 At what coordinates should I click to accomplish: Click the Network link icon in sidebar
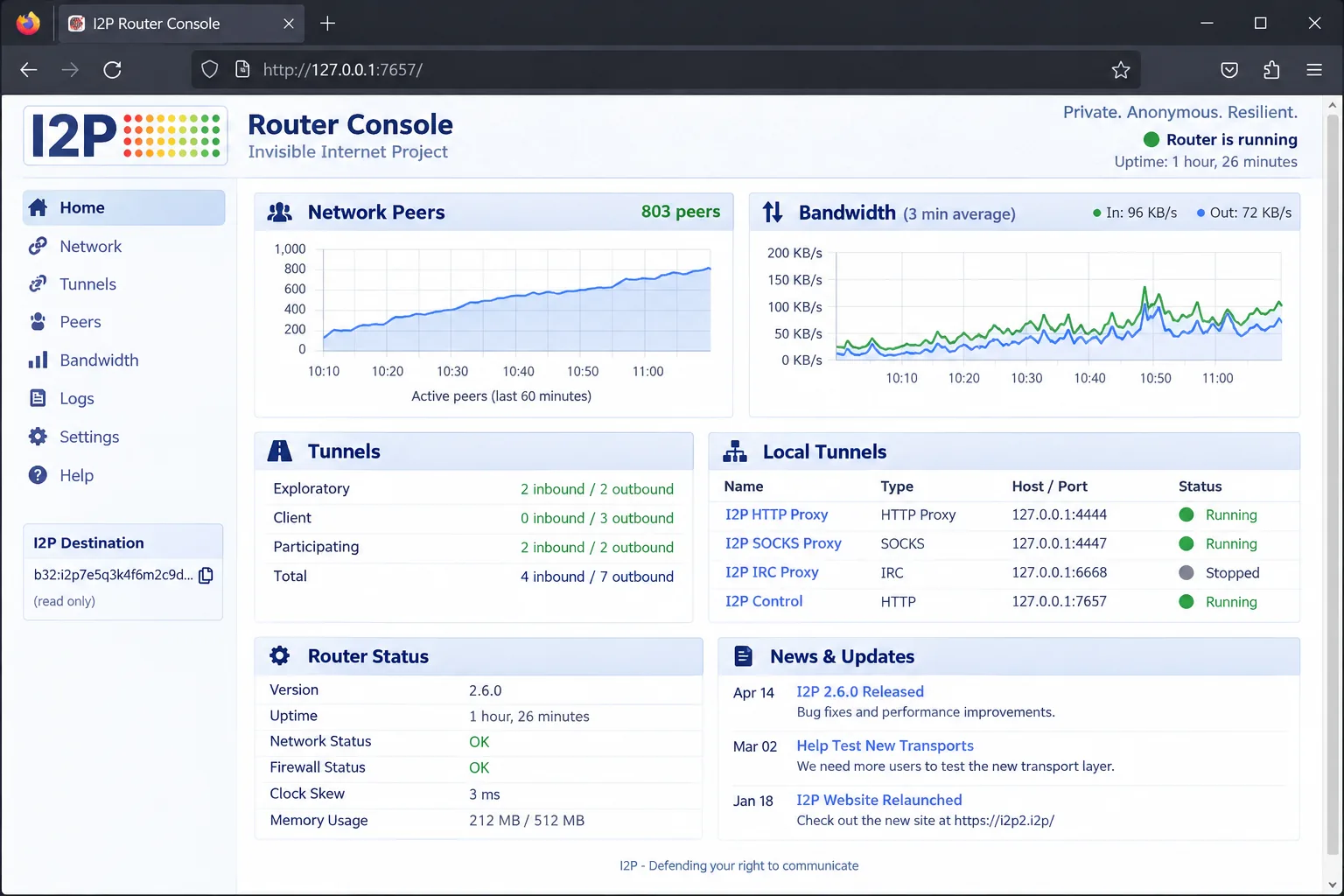[x=38, y=246]
